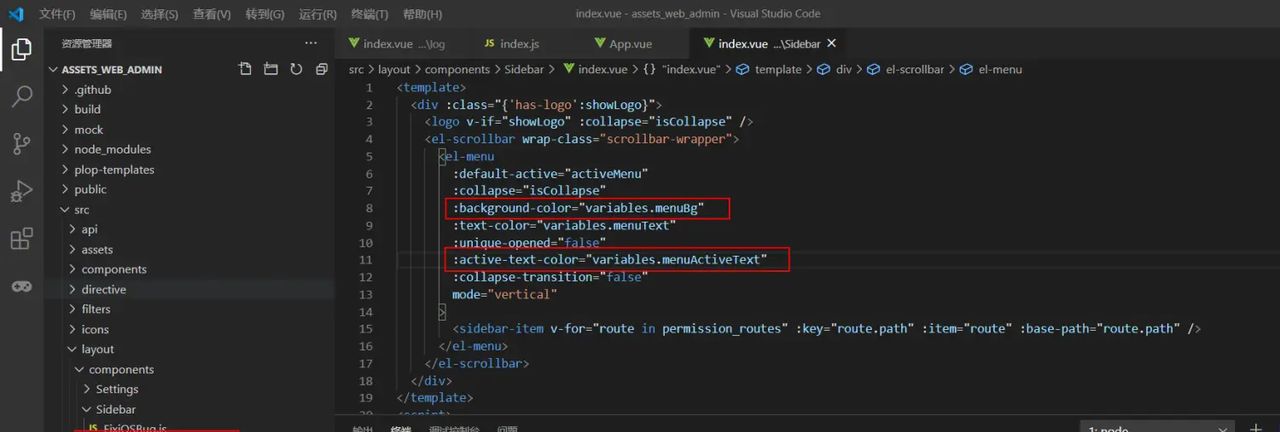
Task: Open the 编辑(E) menu
Action: pos(108,14)
